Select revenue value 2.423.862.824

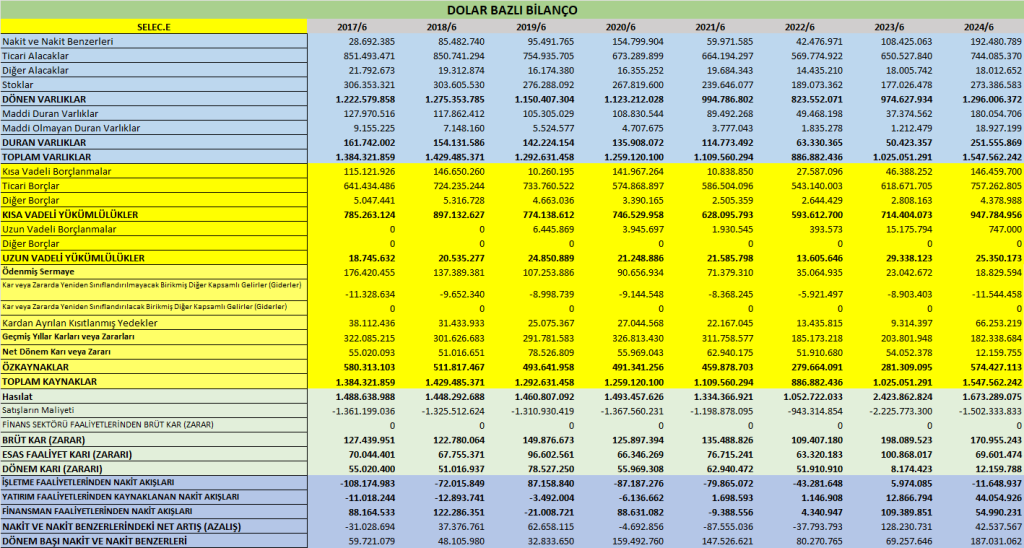tap(899, 396)
